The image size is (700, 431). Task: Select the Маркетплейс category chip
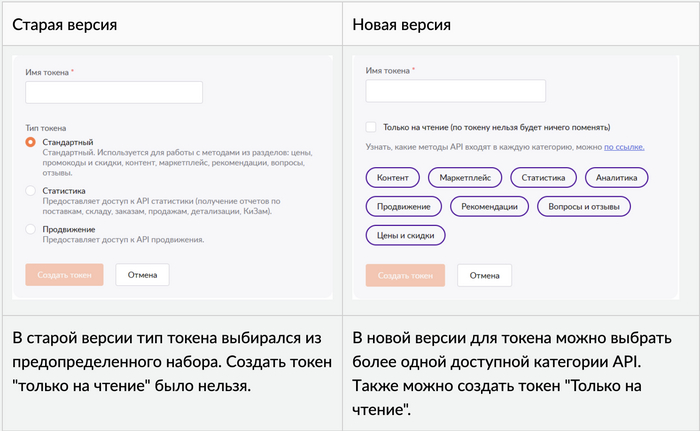tap(465, 178)
